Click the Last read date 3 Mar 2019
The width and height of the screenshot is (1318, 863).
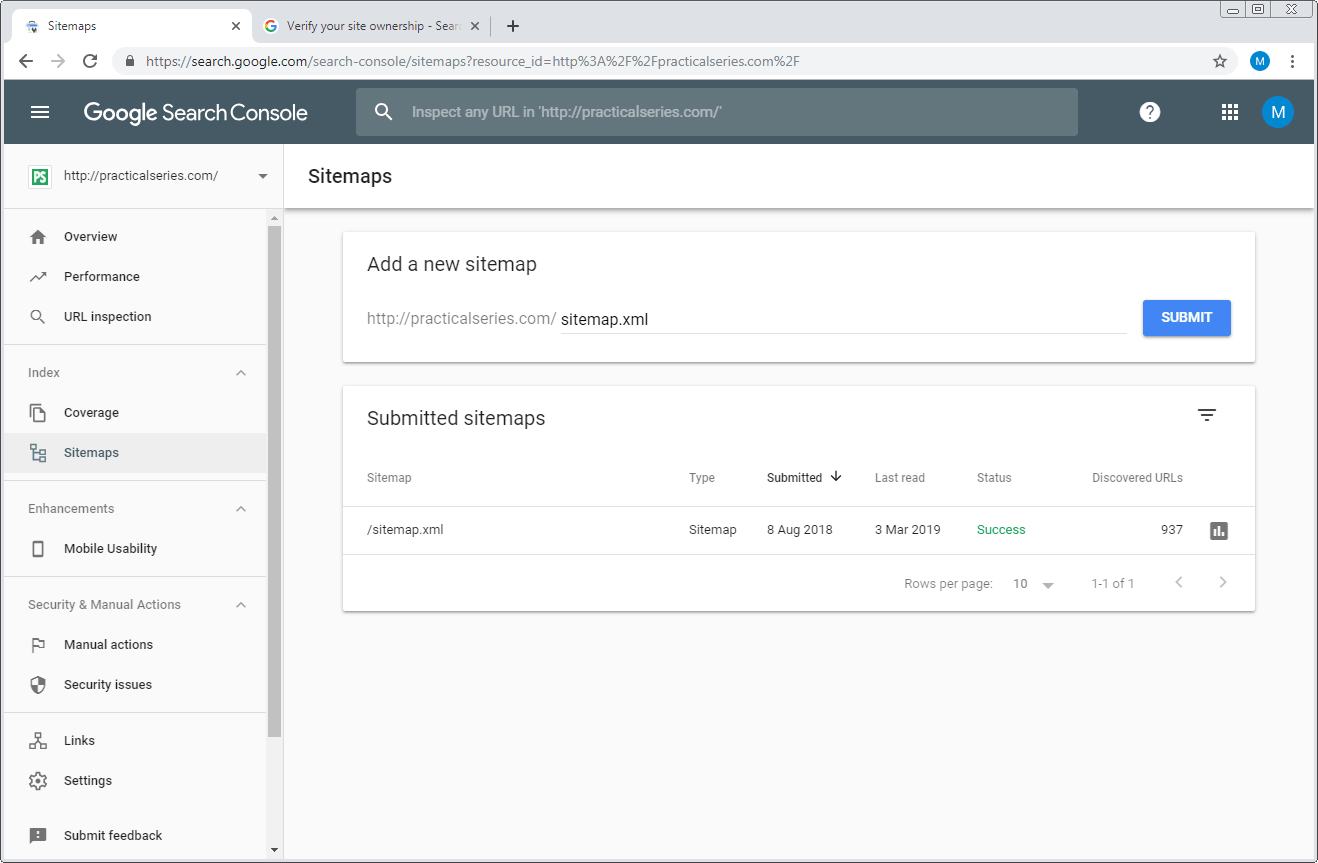[x=908, y=530]
